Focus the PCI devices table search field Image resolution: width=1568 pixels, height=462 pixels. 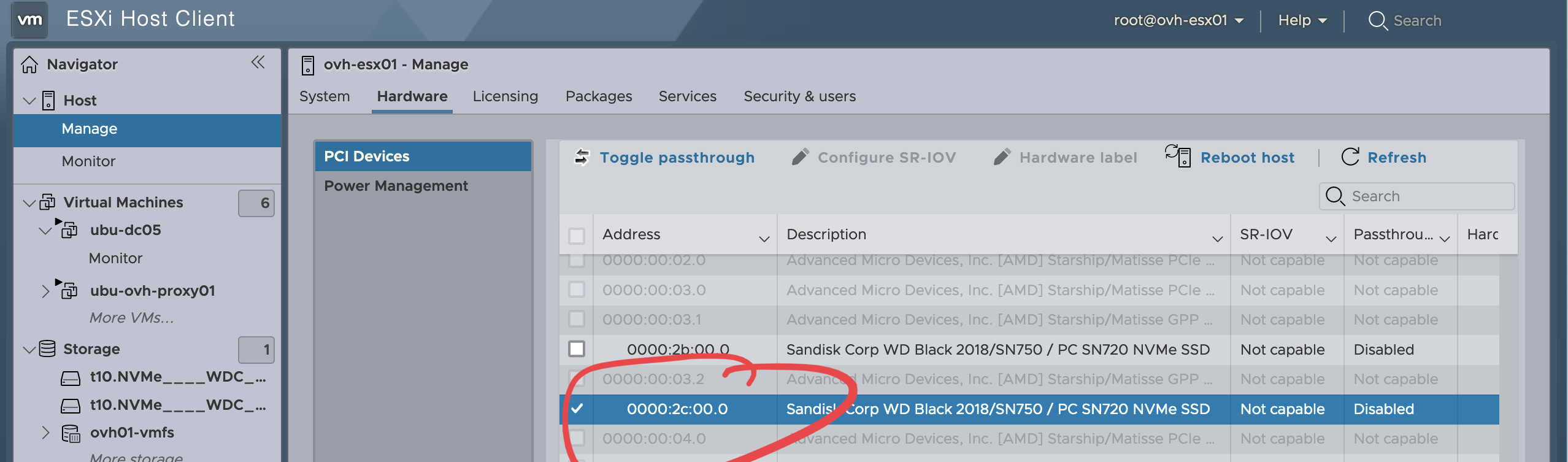tap(1417, 196)
